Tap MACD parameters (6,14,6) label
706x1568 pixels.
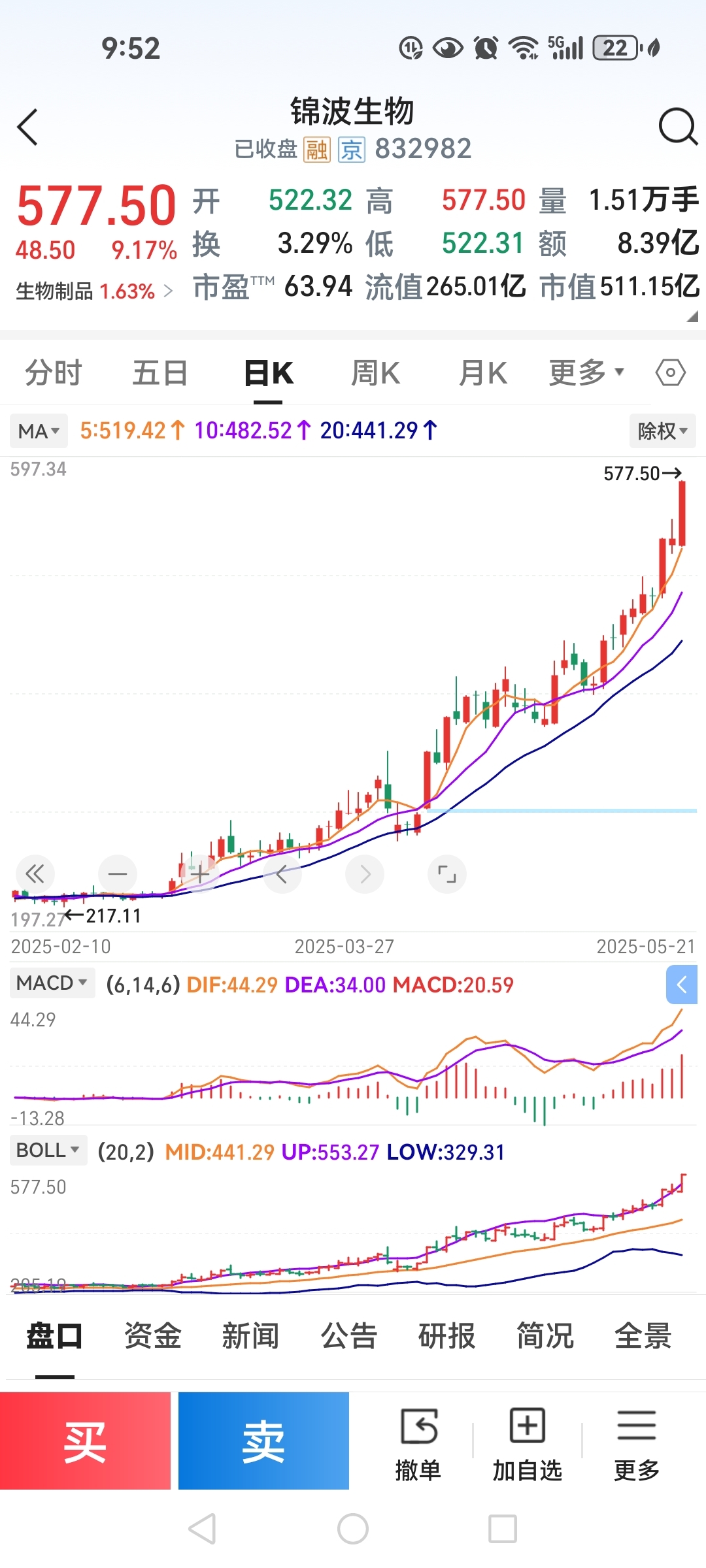click(x=143, y=985)
